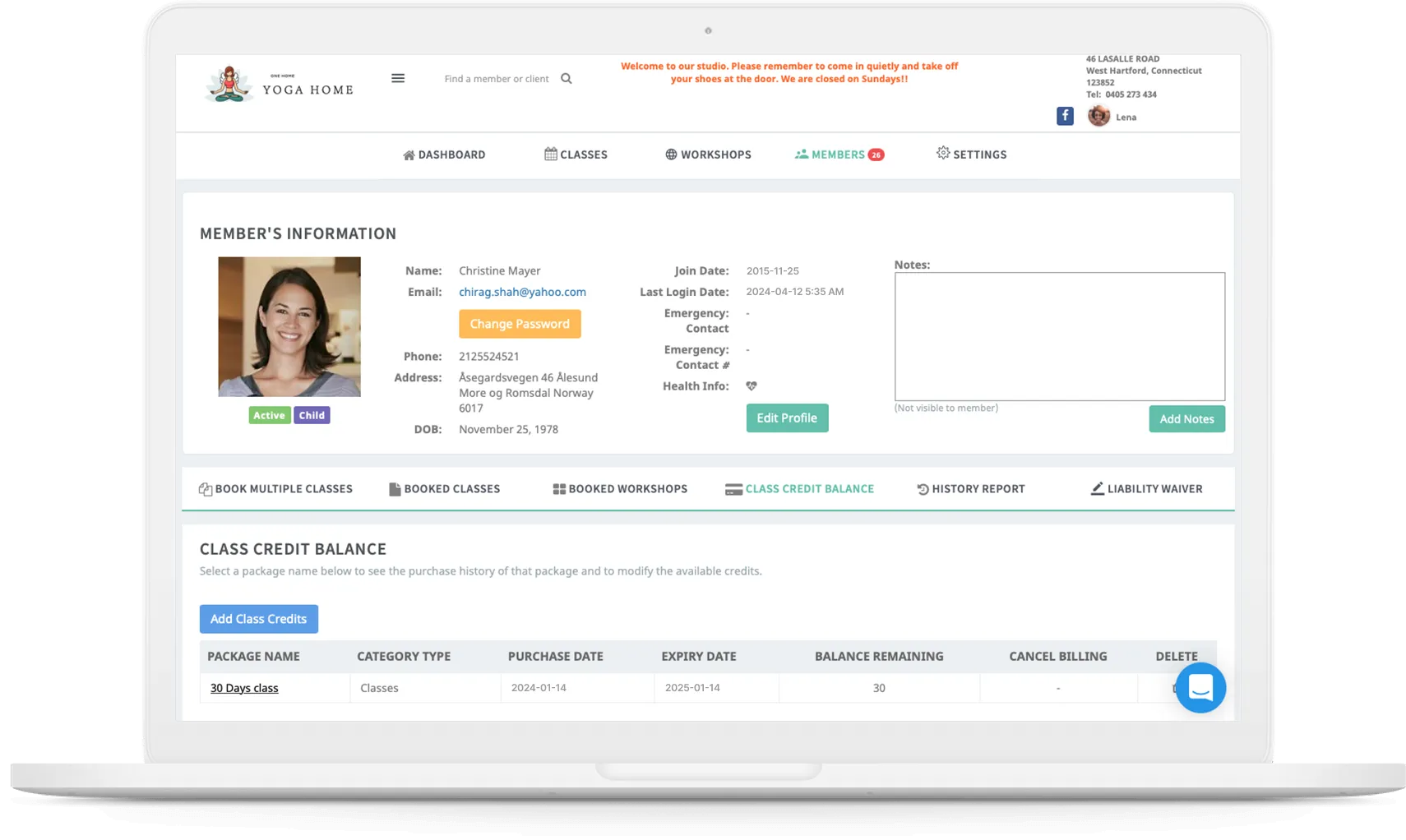This screenshot has width=1406, height=840.
Task: Open the live chat bubble widget
Action: click(1200, 688)
